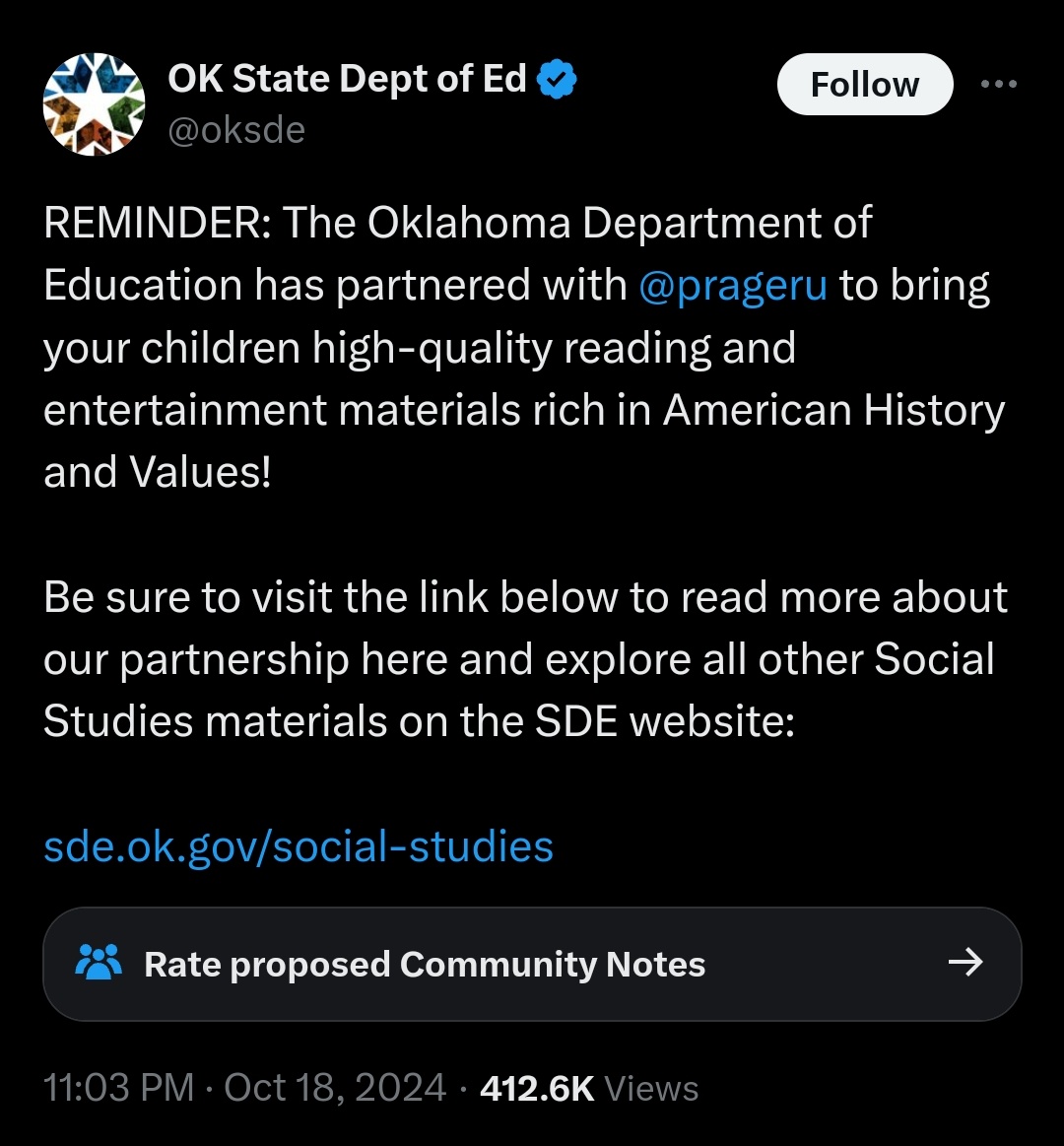The height and width of the screenshot is (1146, 1064).
Task: Click the 'Be sure to visit' paragraph
Action: coord(525,659)
